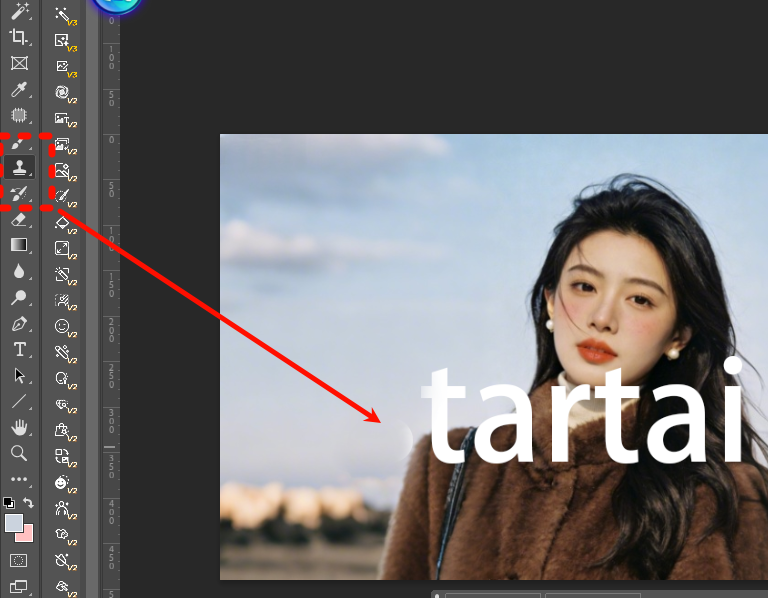Click the magic wand V3 plugin icon
Image resolution: width=768 pixels, height=598 pixels.
point(64,16)
